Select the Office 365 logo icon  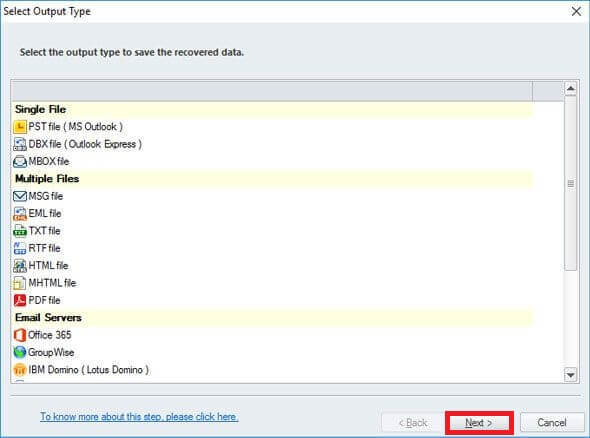(20, 335)
